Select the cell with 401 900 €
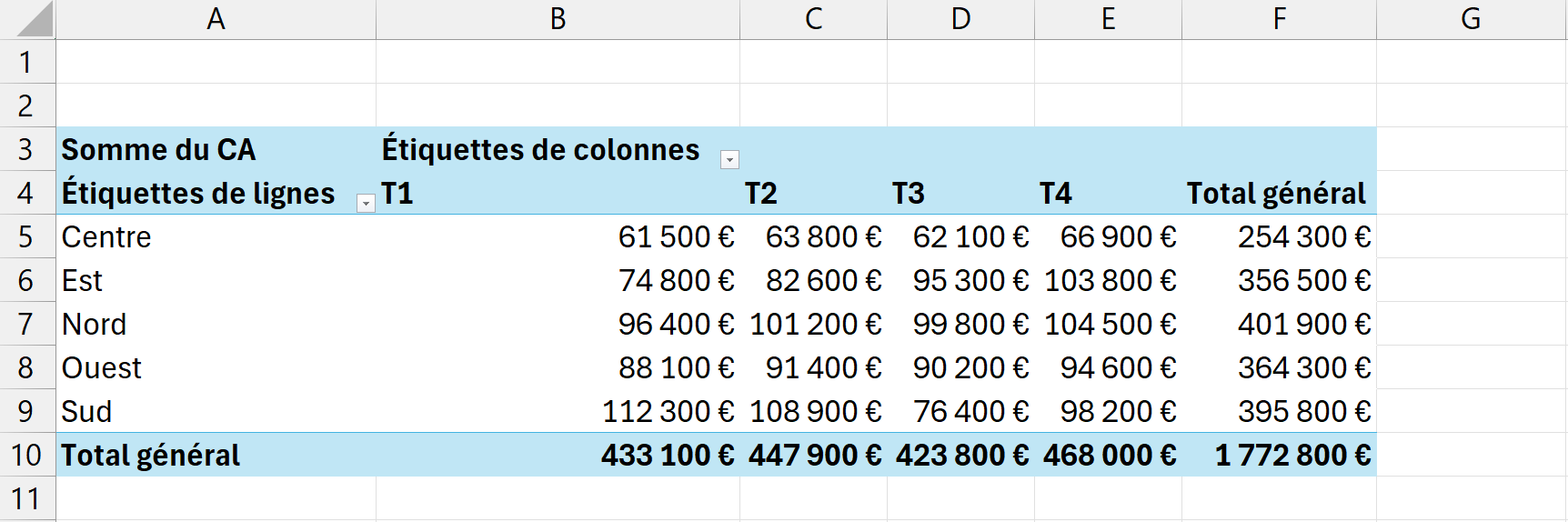 click(1280, 324)
